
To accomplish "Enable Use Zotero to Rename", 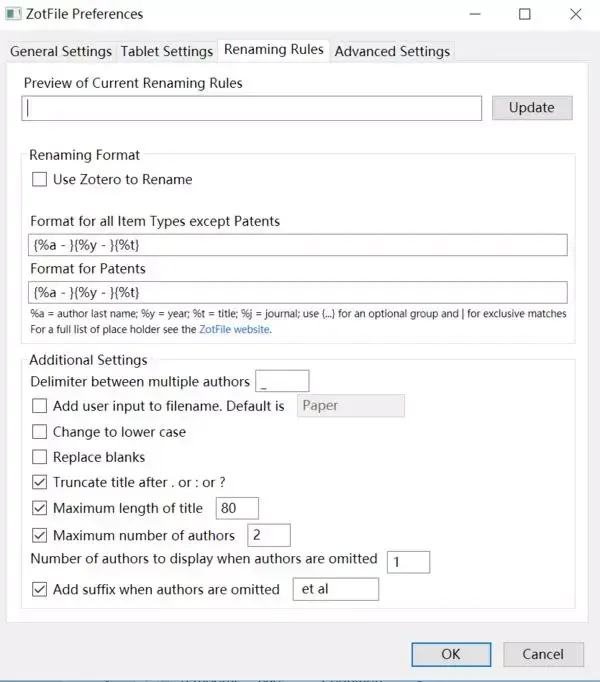I will (40, 180).
